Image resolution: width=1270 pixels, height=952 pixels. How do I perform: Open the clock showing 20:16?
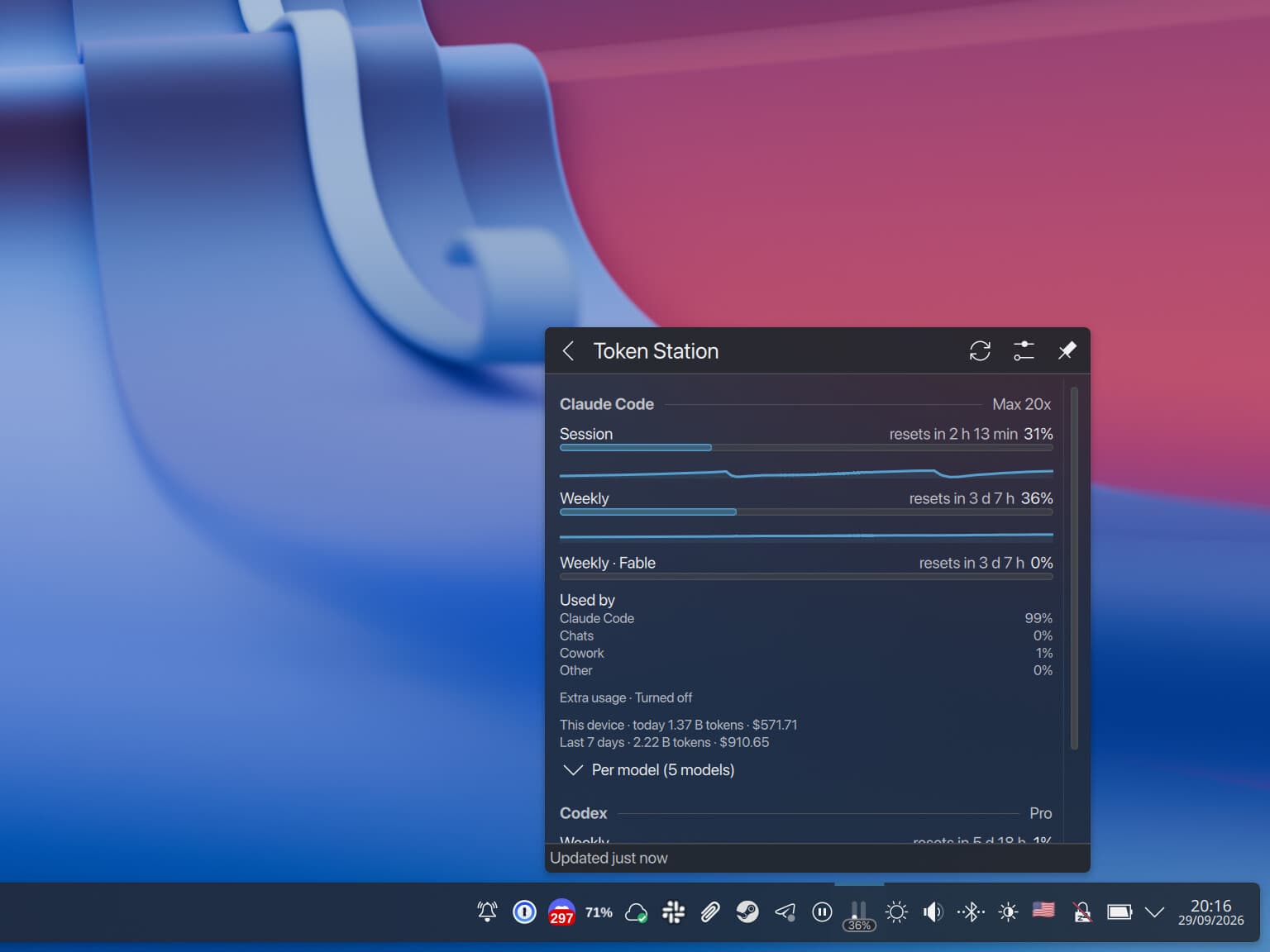[1210, 912]
